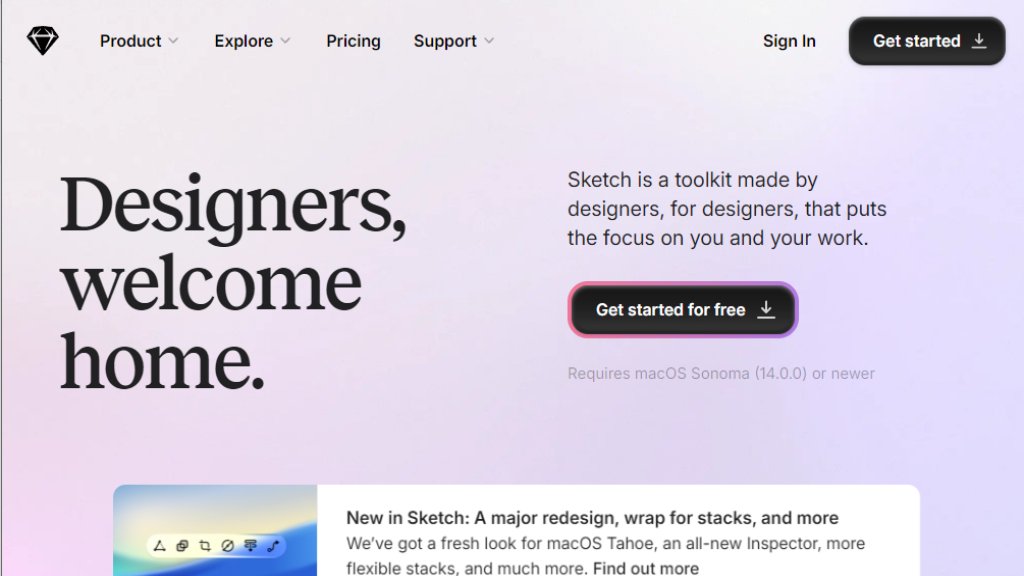Click the slashed circle icon in the thumbnail

(x=227, y=546)
